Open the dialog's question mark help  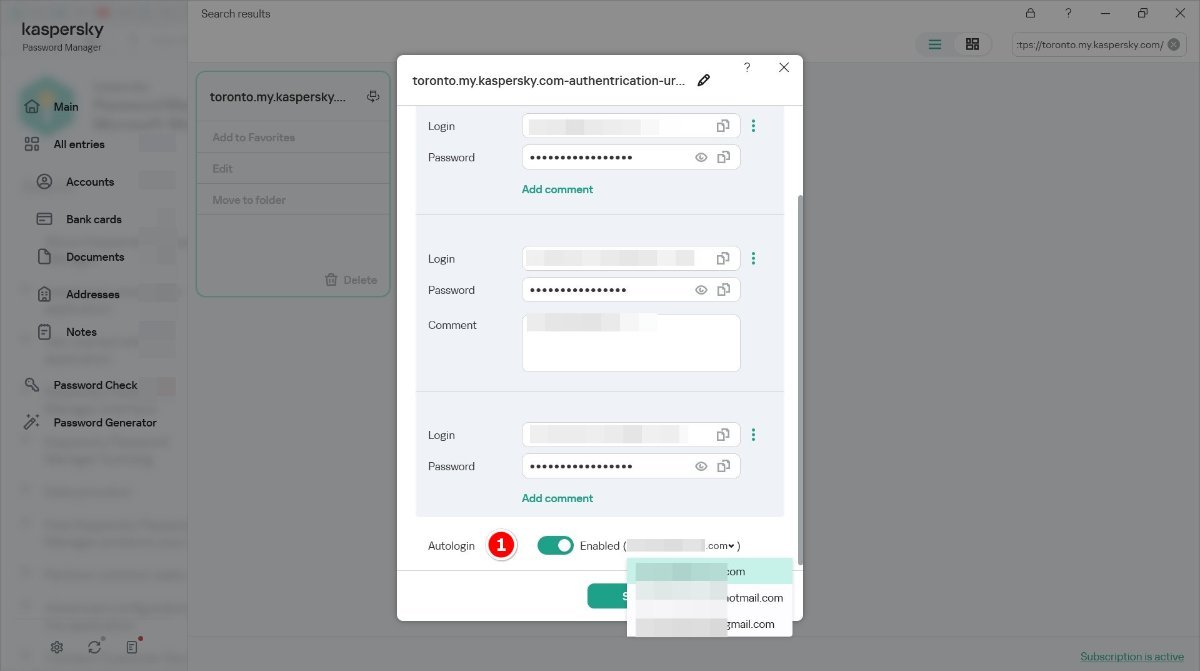coord(747,67)
